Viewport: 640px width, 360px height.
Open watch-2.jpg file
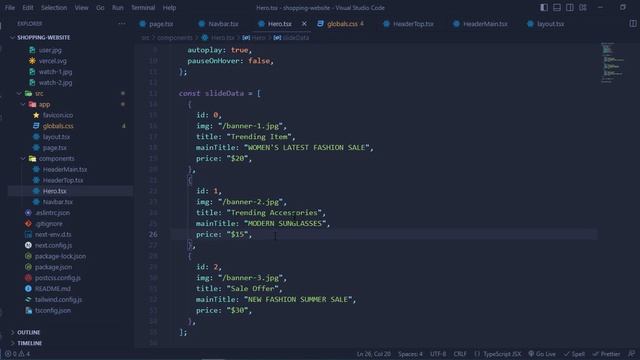[56, 82]
